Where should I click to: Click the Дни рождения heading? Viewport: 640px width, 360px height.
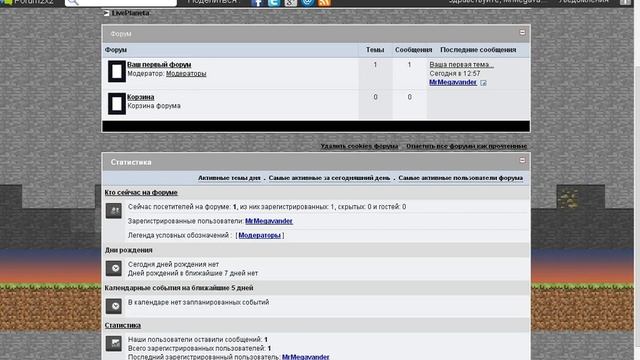pos(128,250)
